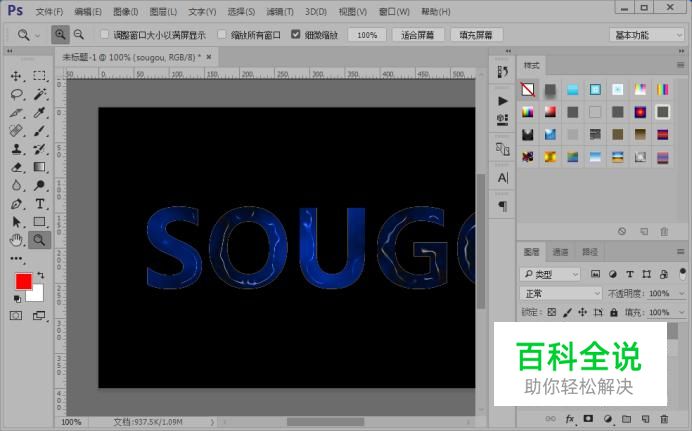Screen dimensions: 692x431
Task: Open the Actions panel play icon
Action: click(502, 101)
